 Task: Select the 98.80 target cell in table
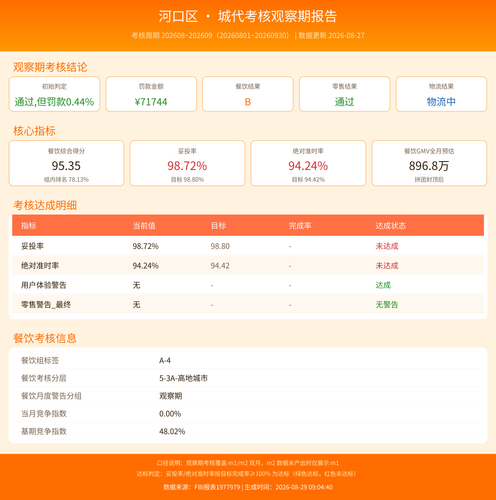[220, 246]
